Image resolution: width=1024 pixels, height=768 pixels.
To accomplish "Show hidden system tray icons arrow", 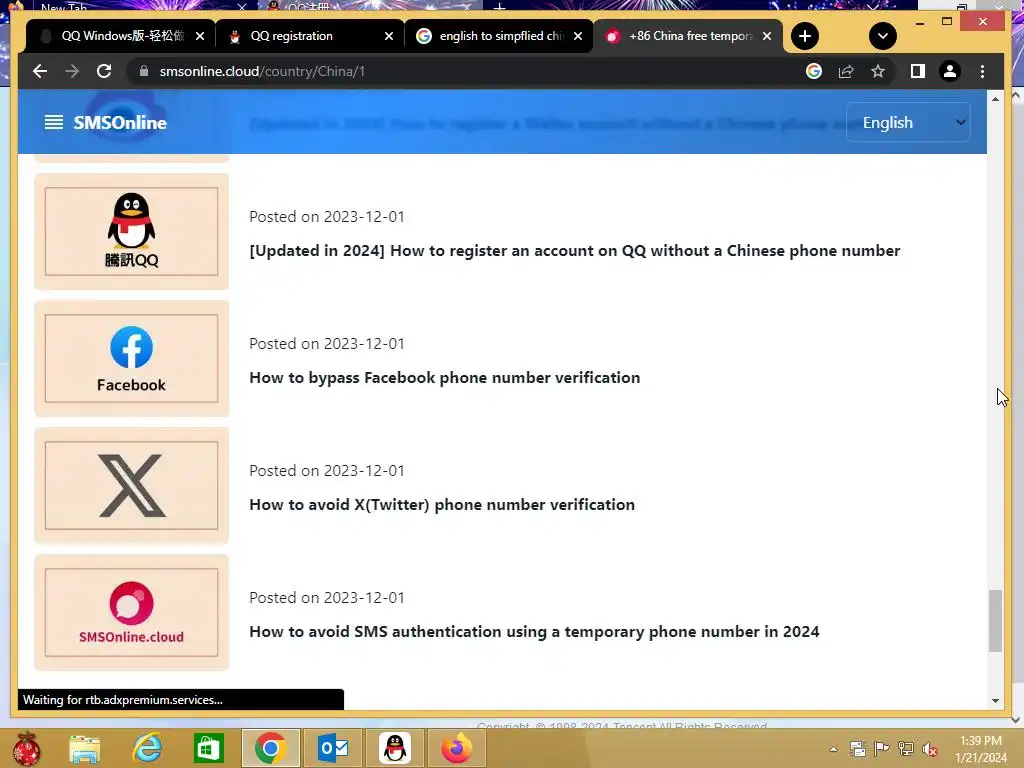I will pyautogui.click(x=833, y=749).
